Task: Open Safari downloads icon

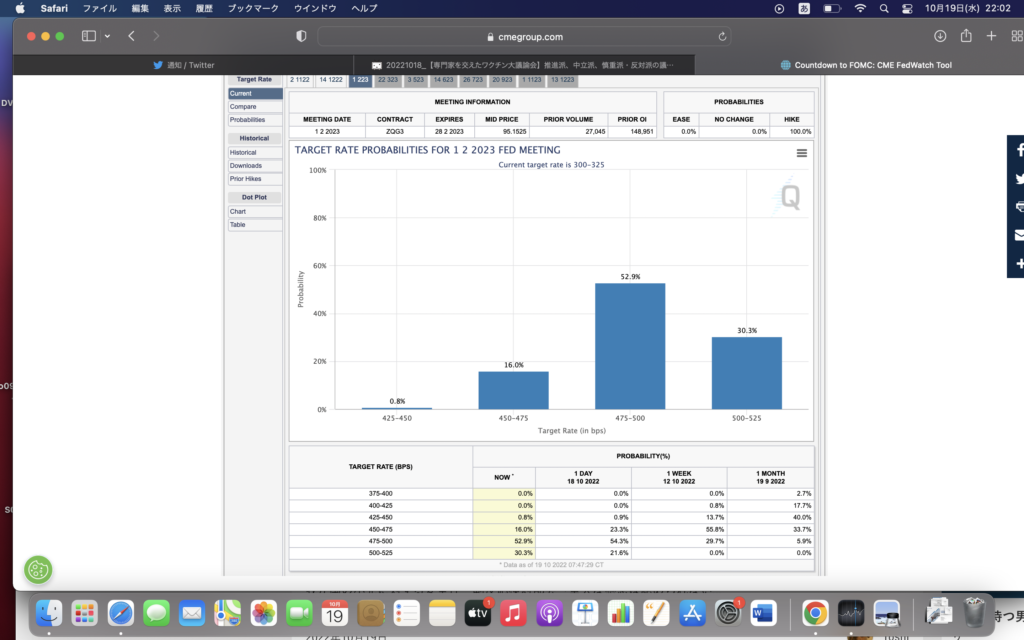Action: tap(940, 36)
